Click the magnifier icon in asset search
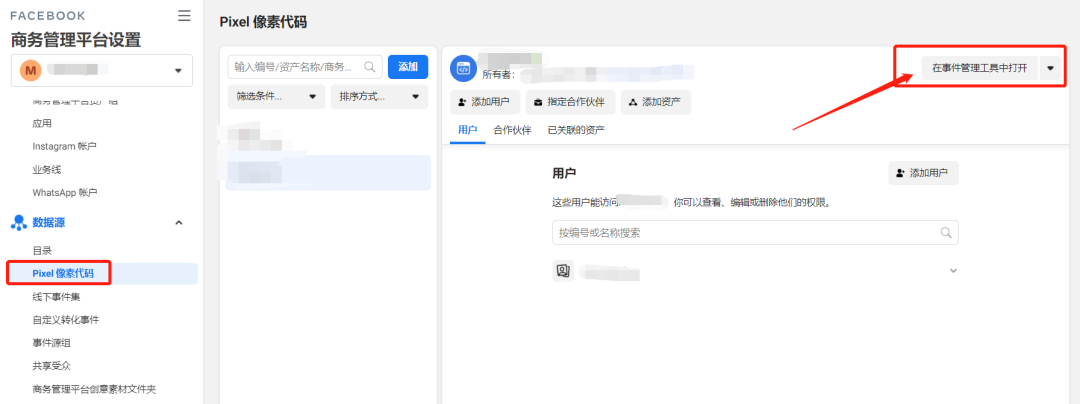Image resolution: width=1080 pixels, height=404 pixels. (x=370, y=67)
